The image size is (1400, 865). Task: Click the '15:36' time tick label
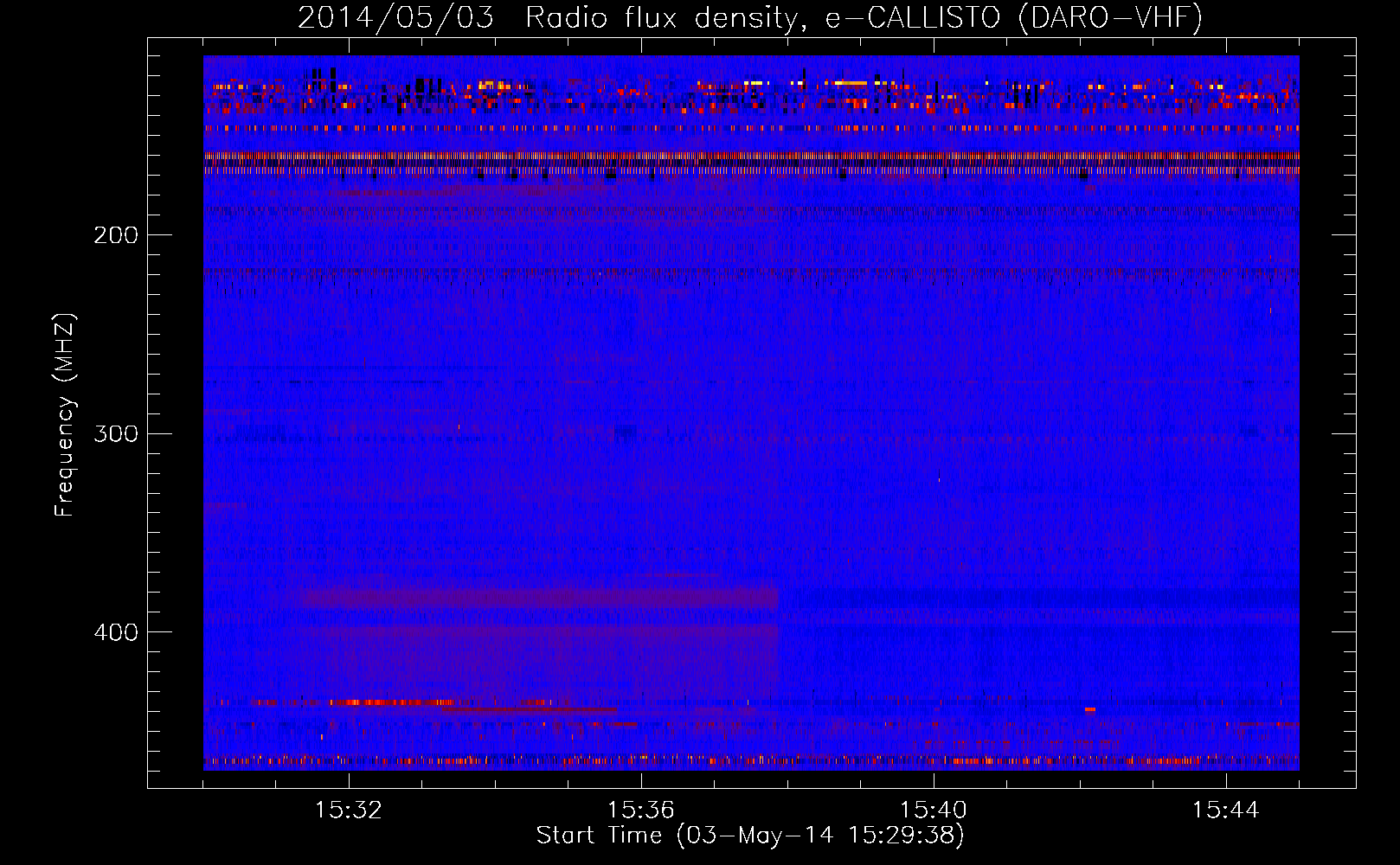pos(641,811)
